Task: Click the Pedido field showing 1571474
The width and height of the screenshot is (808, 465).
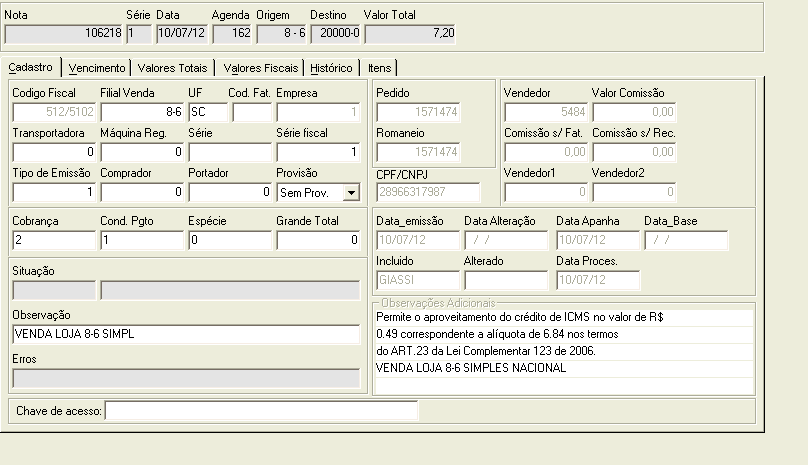Action: [418, 112]
